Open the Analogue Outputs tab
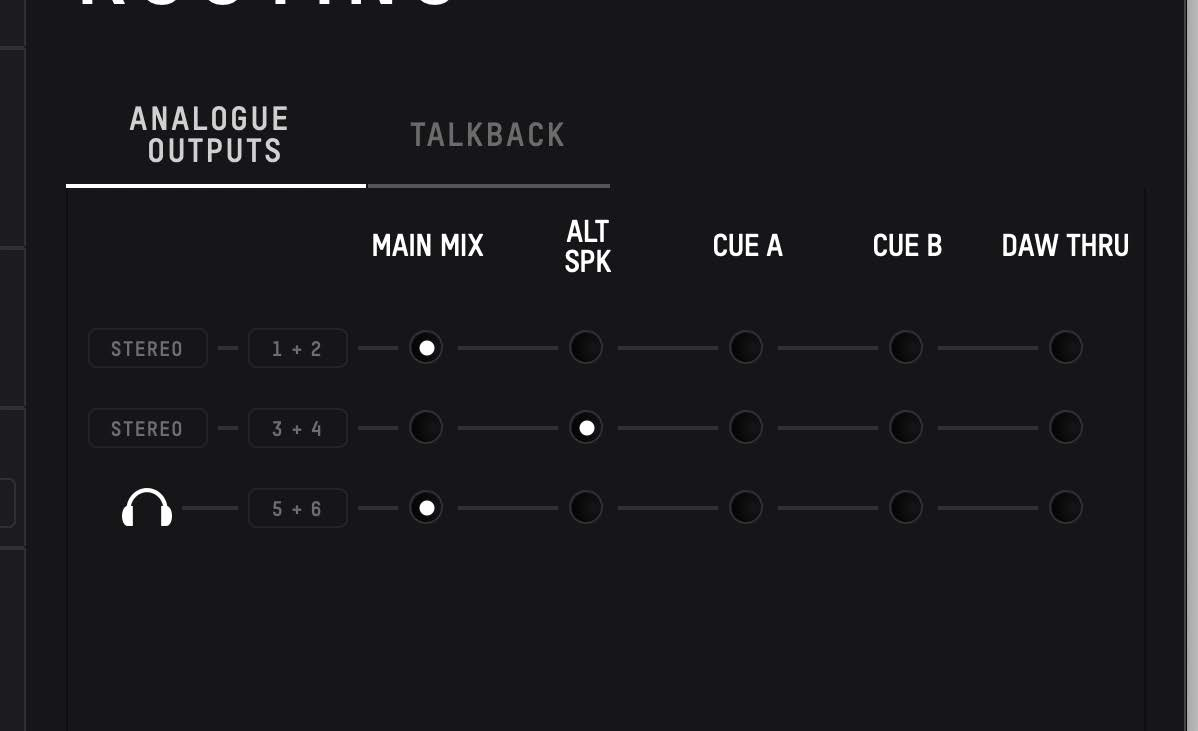Image resolution: width=1198 pixels, height=731 pixels. (x=209, y=135)
